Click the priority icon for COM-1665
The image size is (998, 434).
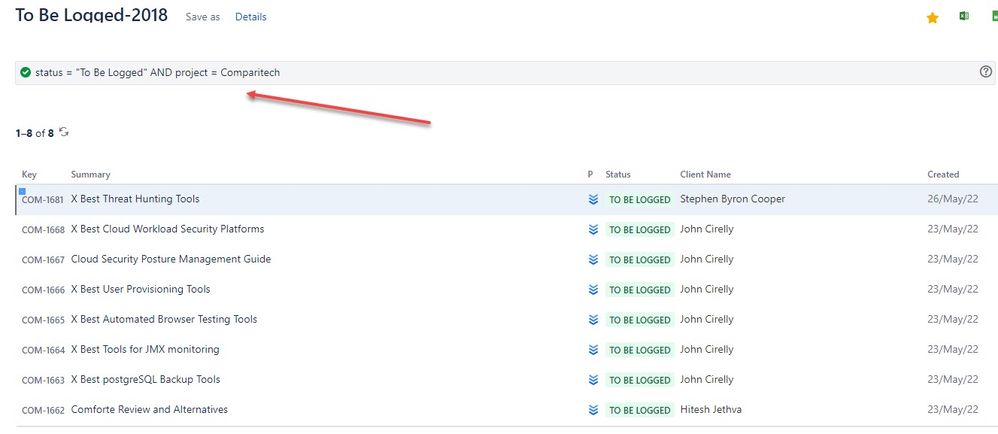[593, 319]
